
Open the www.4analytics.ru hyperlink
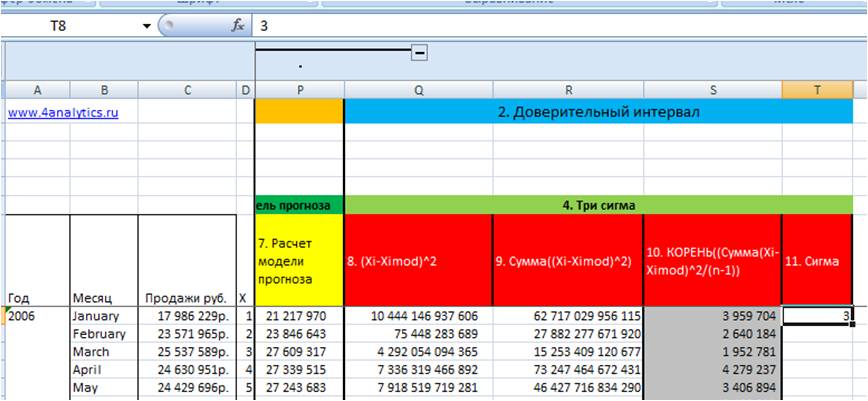pyautogui.click(x=63, y=113)
